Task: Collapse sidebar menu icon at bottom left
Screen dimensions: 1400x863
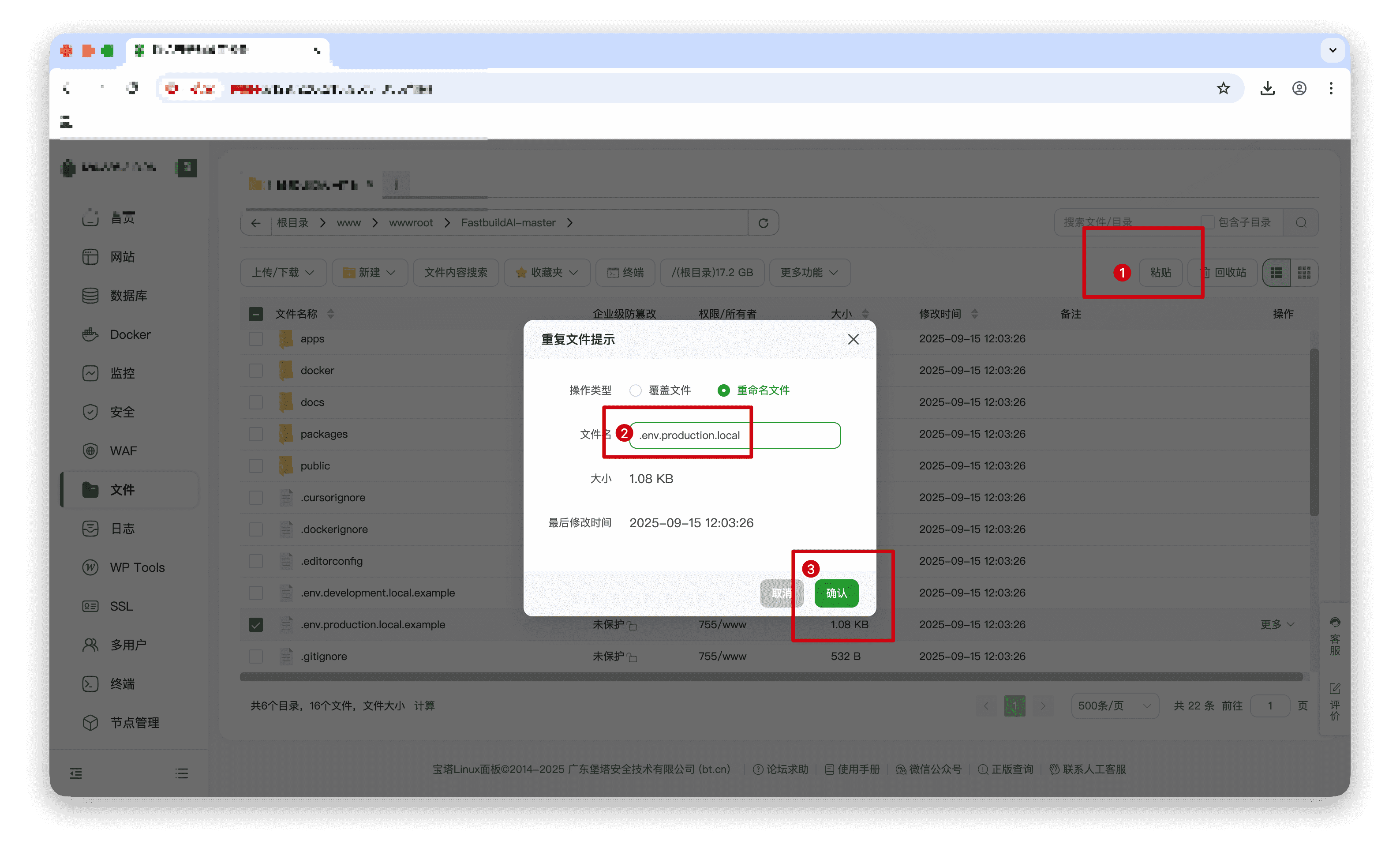Action: pos(76,773)
